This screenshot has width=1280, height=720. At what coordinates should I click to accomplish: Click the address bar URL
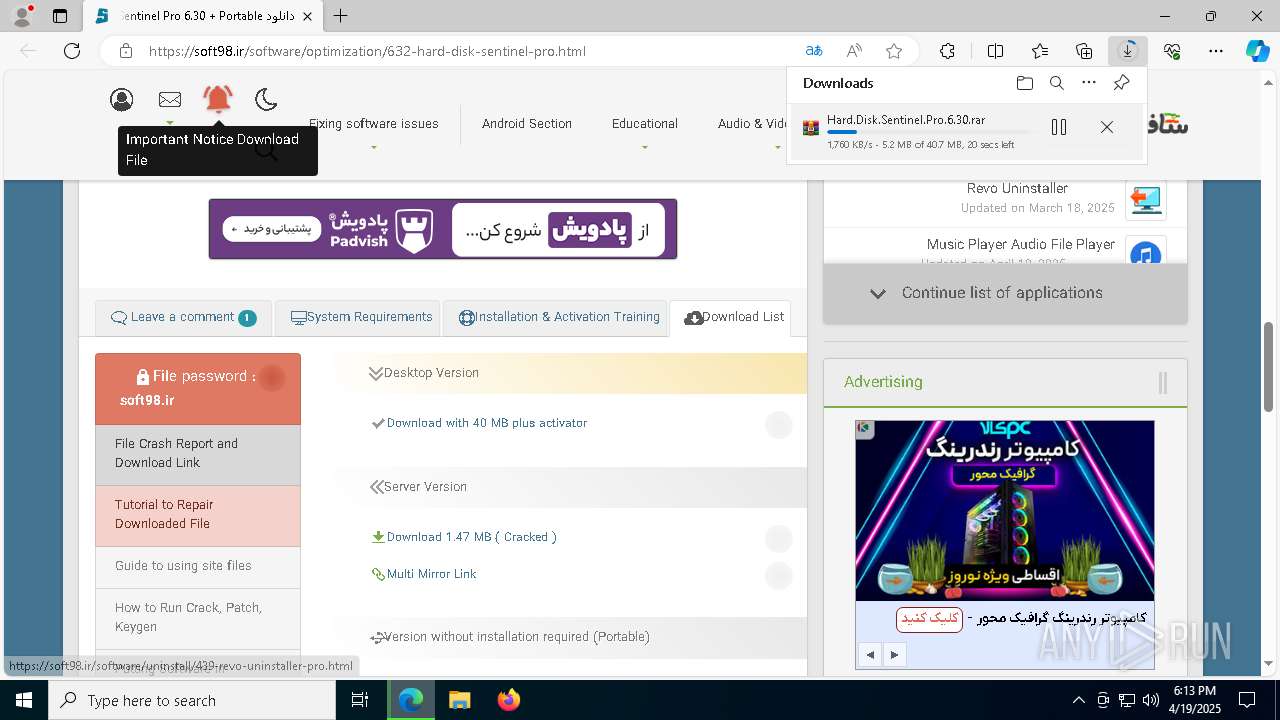367,51
